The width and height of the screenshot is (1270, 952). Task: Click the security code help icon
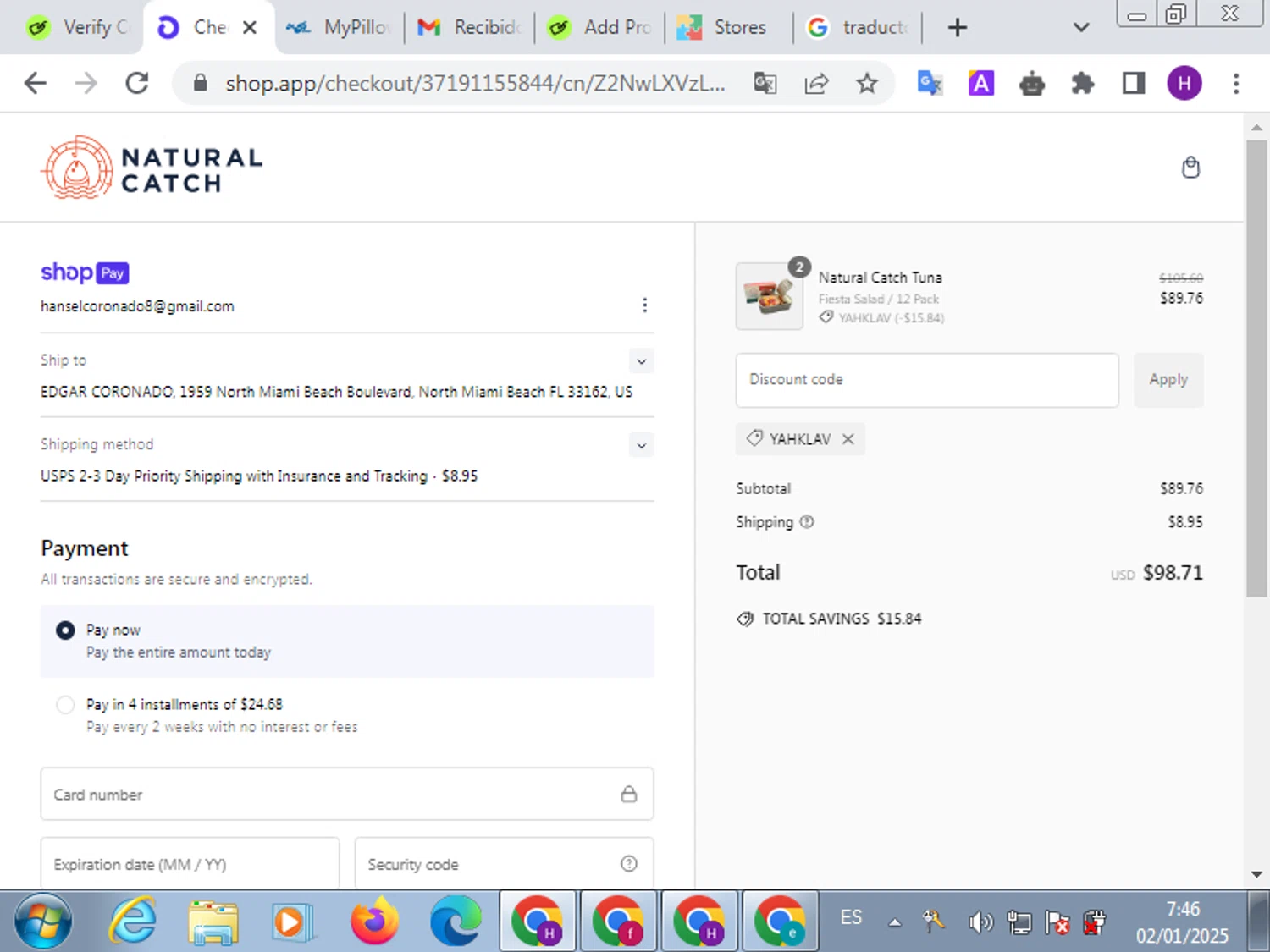tap(628, 864)
